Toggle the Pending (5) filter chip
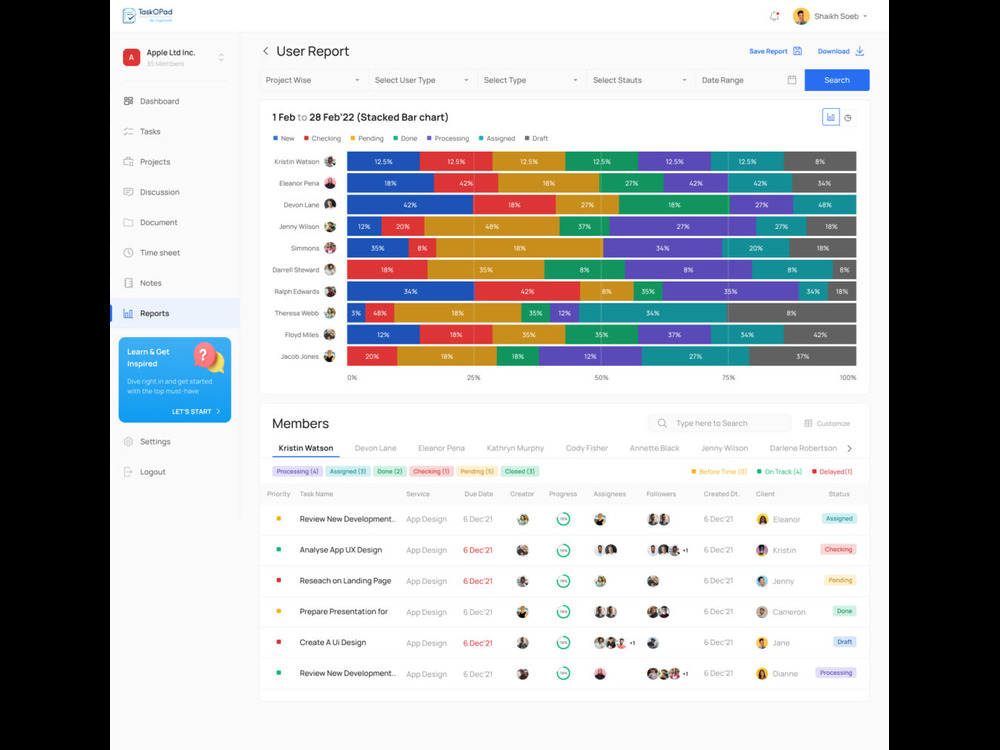1000x750 pixels. (x=476, y=471)
